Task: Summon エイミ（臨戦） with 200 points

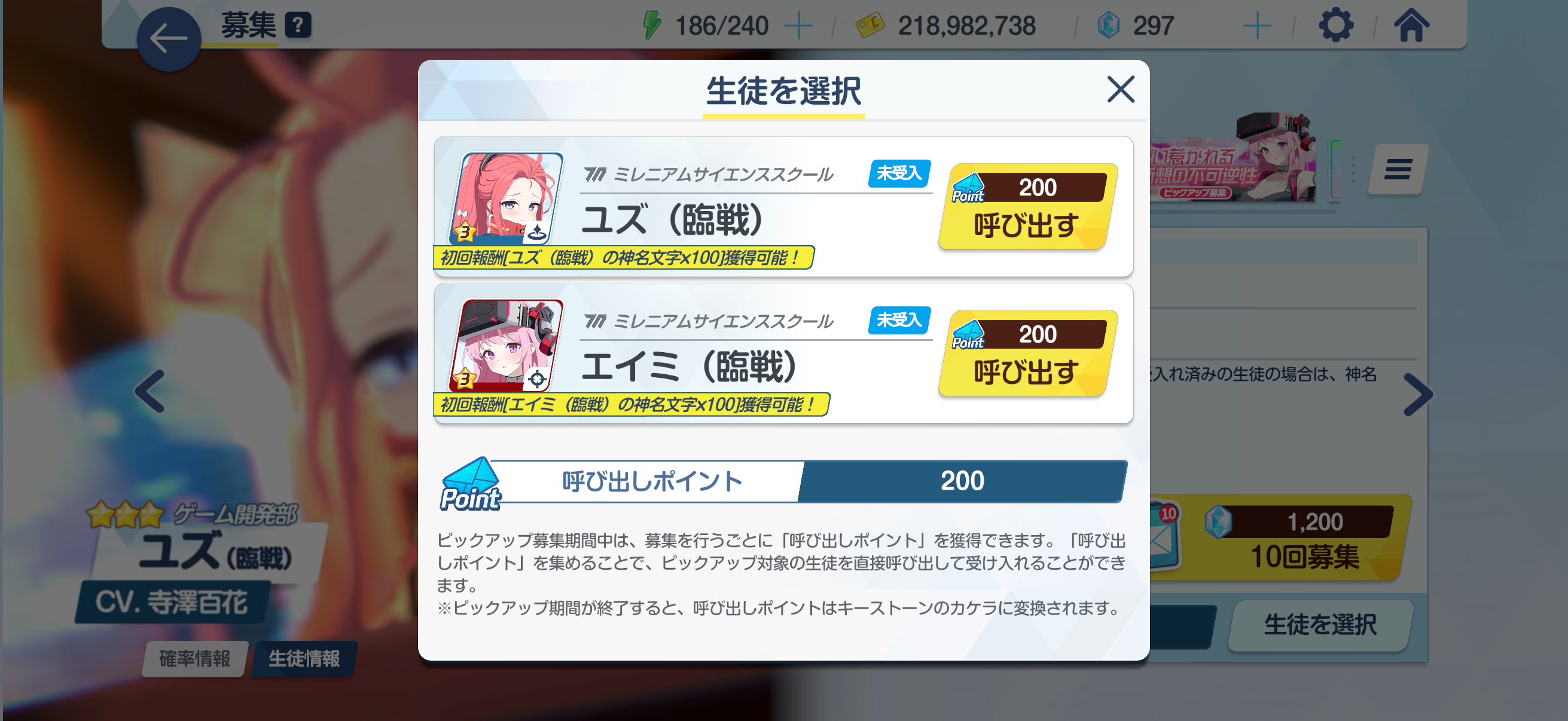Action: tap(1027, 353)
